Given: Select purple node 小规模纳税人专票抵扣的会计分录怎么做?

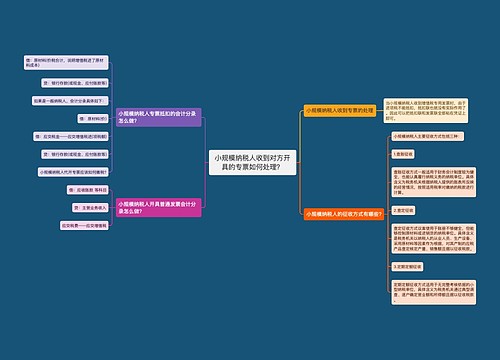Looking at the screenshot, I should (159, 117).
